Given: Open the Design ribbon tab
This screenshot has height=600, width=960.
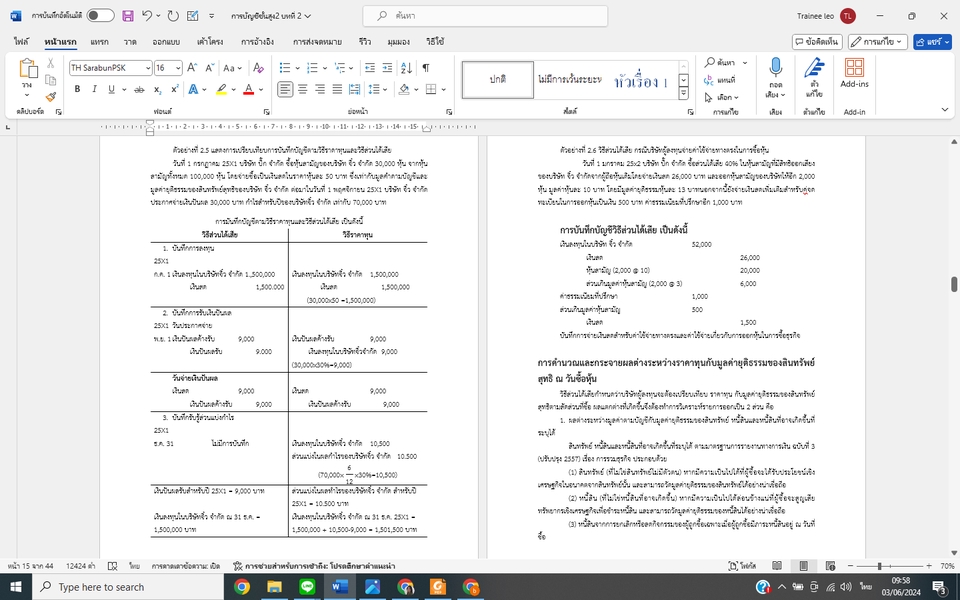Looking at the screenshot, I should coord(166,42).
